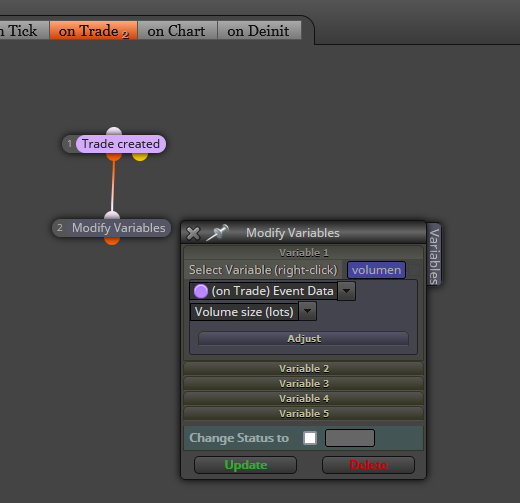Click the number 1 badge on Trade created

[70, 144]
